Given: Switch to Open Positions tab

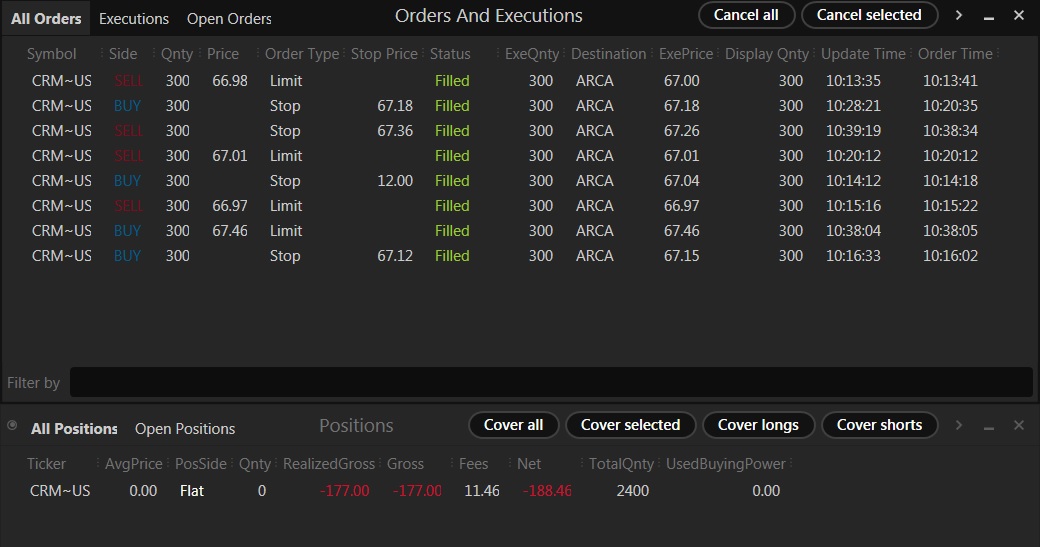Looking at the screenshot, I should pyautogui.click(x=185, y=429).
